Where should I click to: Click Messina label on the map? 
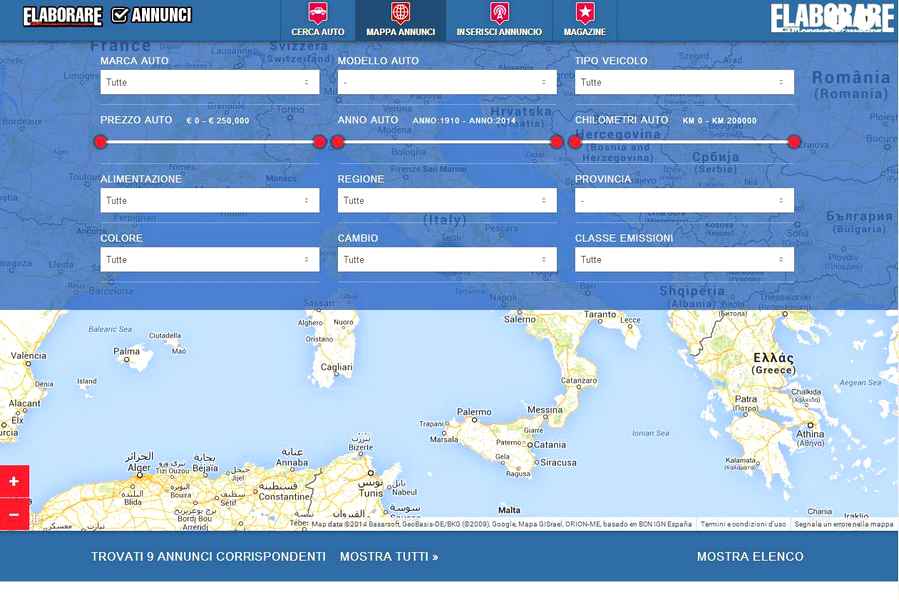coord(545,410)
